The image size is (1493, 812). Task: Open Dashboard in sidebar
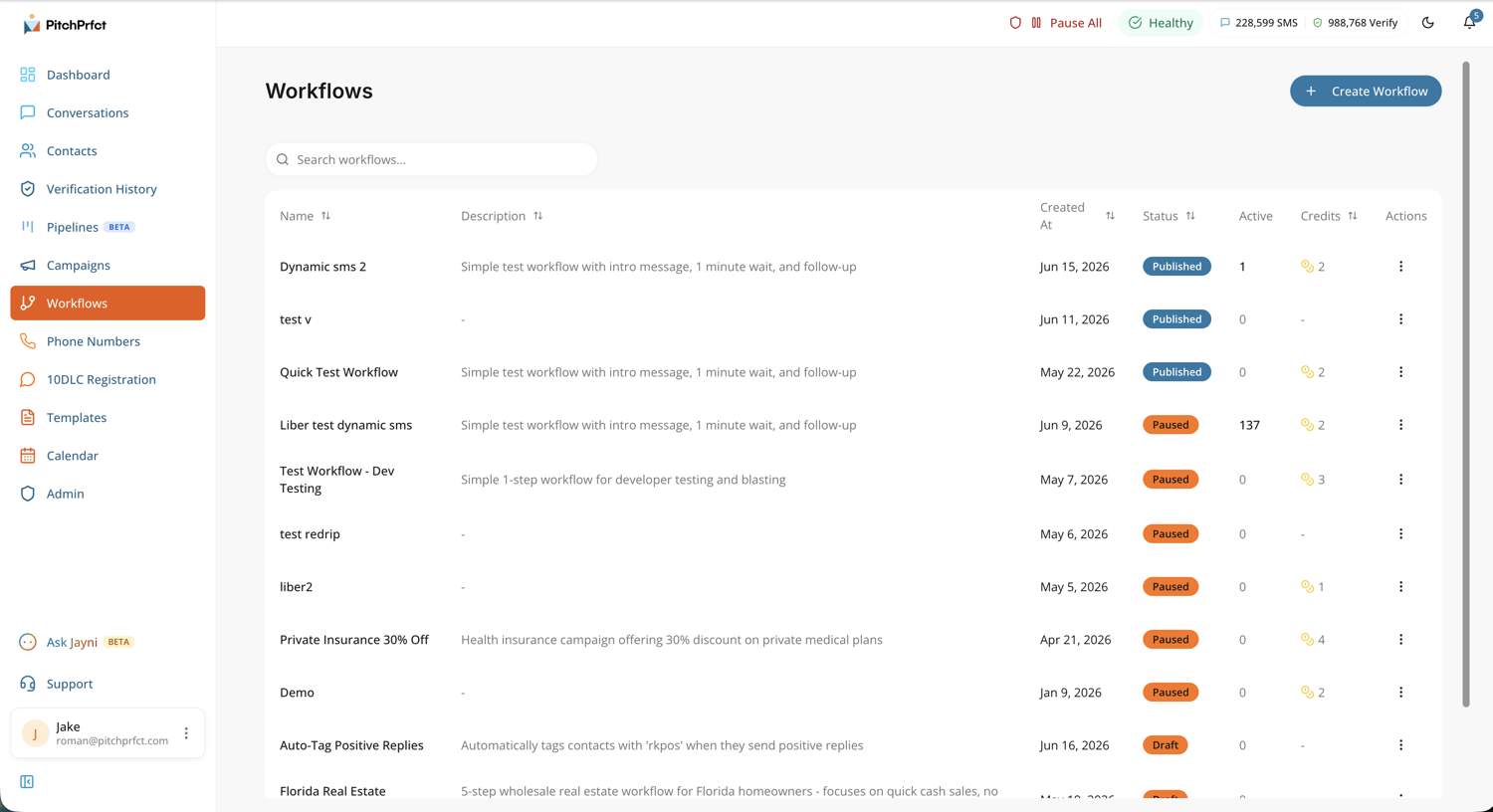(107, 75)
